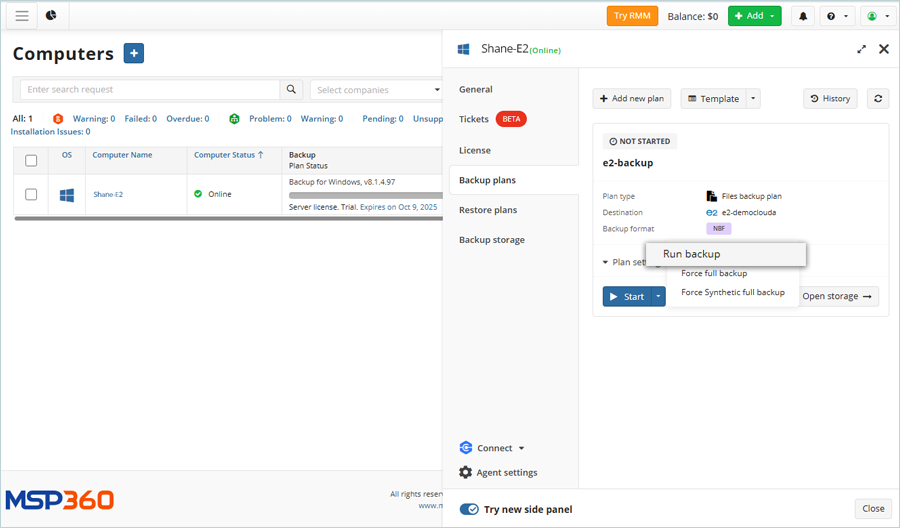The image size is (900, 528).
Task: Click the blue plus add computer icon
Action: (x=134, y=54)
